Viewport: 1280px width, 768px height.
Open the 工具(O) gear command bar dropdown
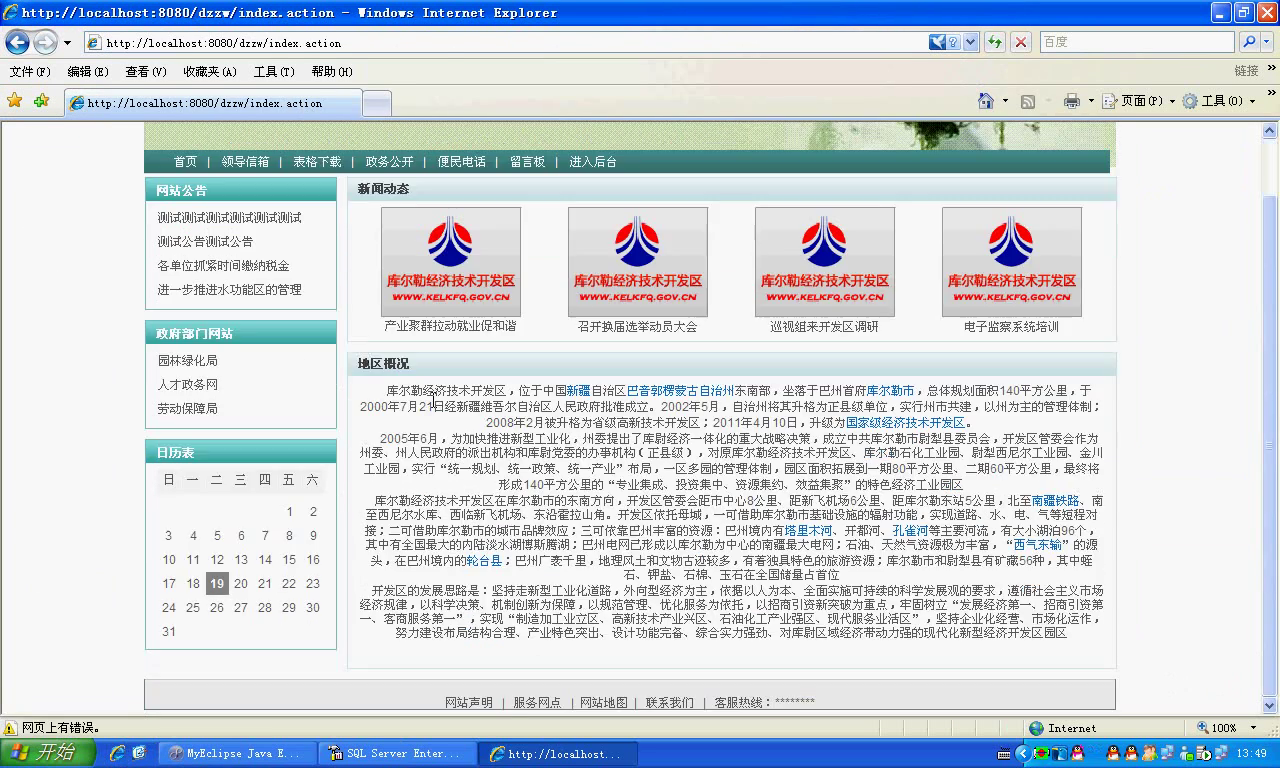1218,101
